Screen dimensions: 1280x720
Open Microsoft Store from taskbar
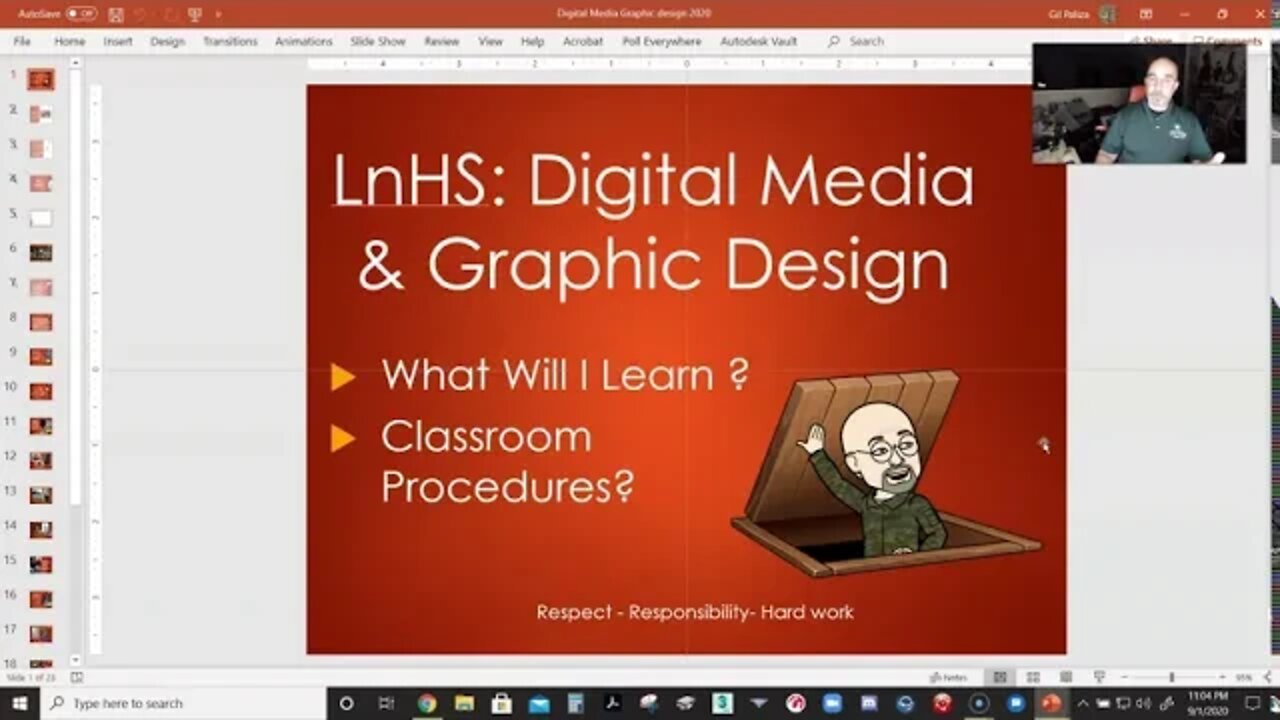(502, 703)
